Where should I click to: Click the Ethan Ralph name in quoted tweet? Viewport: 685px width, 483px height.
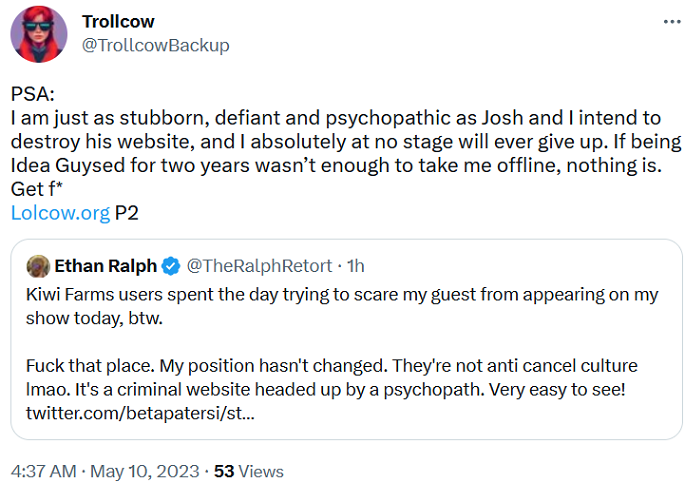pos(103,266)
